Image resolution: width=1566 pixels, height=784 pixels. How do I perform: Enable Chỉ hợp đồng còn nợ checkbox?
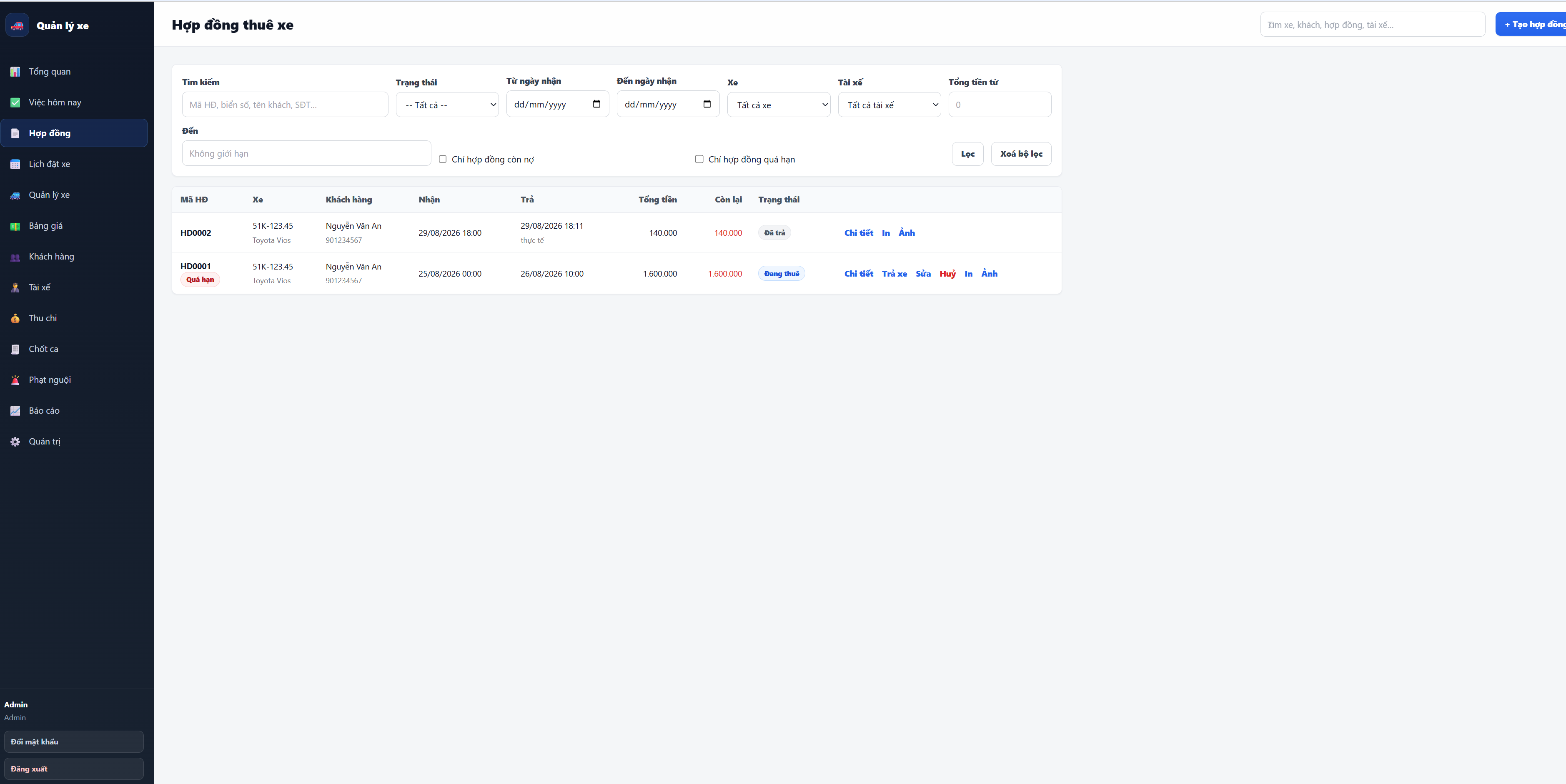(x=443, y=159)
